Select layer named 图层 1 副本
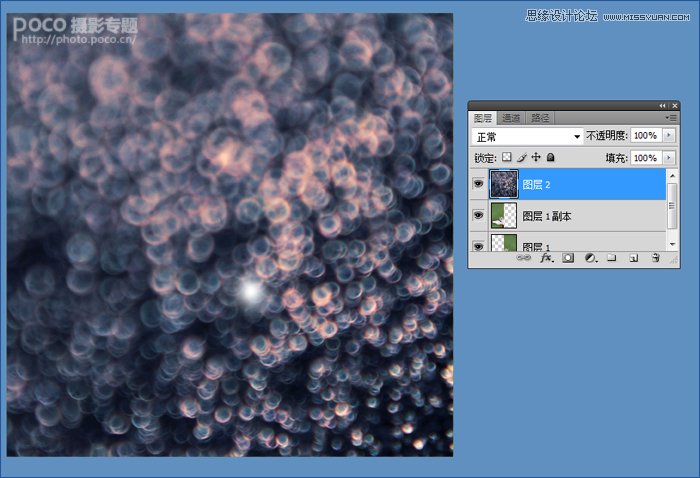The height and width of the screenshot is (478, 700). pyautogui.click(x=546, y=216)
